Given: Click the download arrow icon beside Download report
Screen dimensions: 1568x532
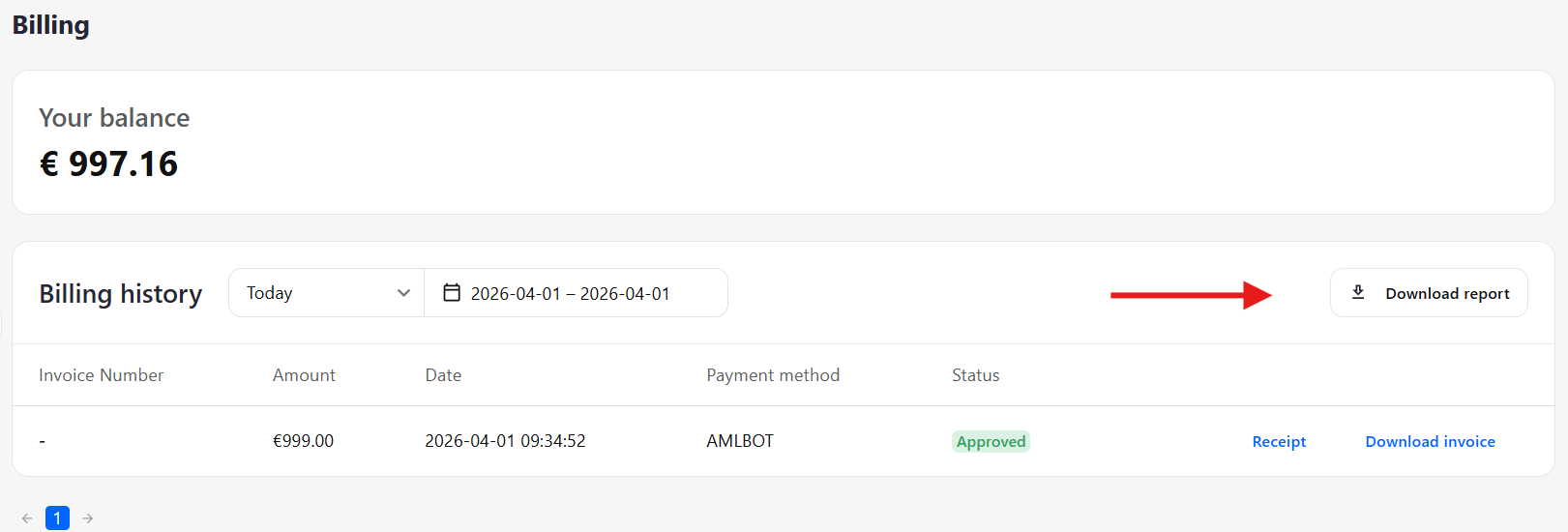Looking at the screenshot, I should pyautogui.click(x=1358, y=292).
